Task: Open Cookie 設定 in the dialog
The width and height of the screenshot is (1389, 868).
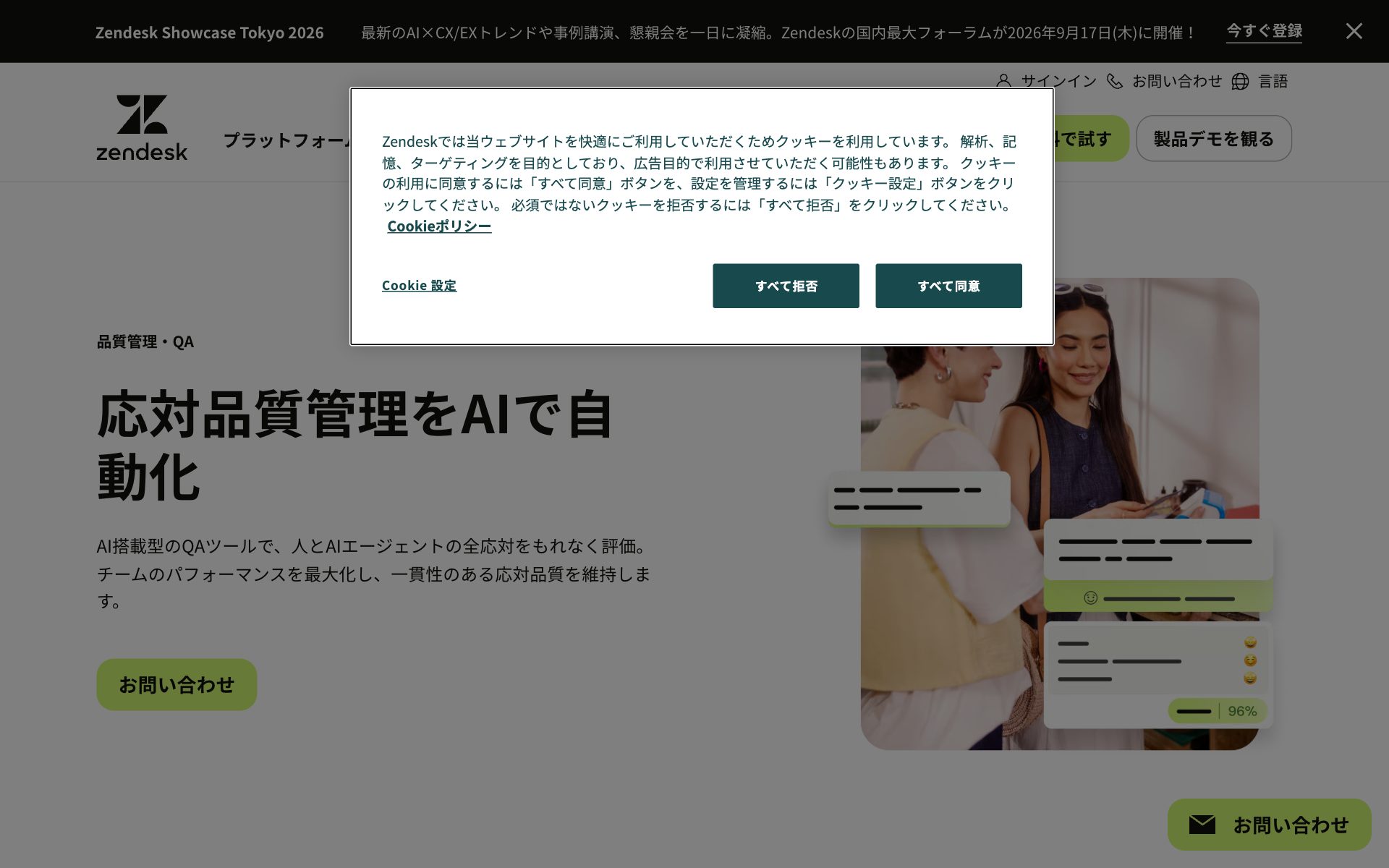Action: click(419, 285)
